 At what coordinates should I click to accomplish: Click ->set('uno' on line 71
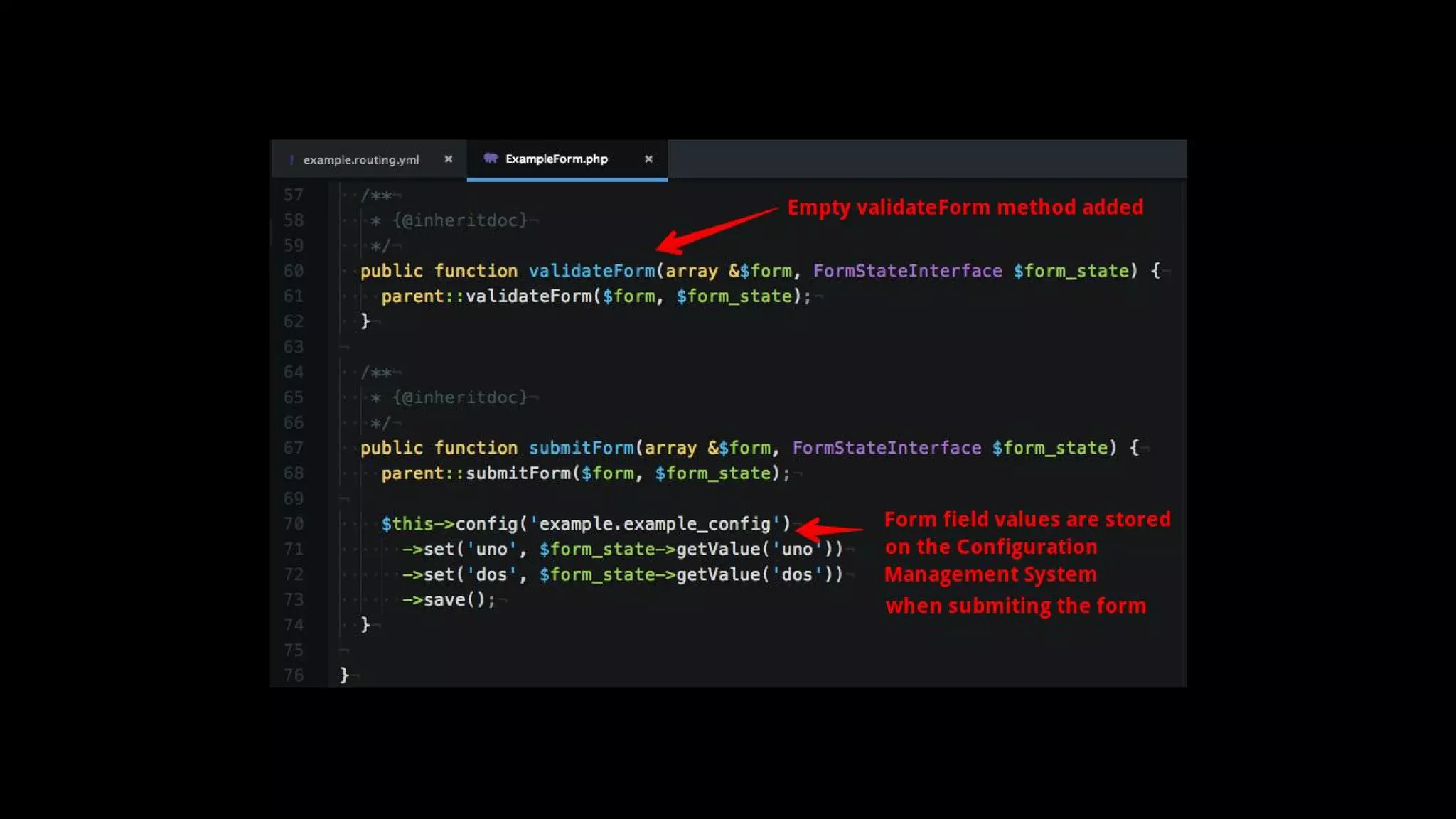click(x=459, y=550)
